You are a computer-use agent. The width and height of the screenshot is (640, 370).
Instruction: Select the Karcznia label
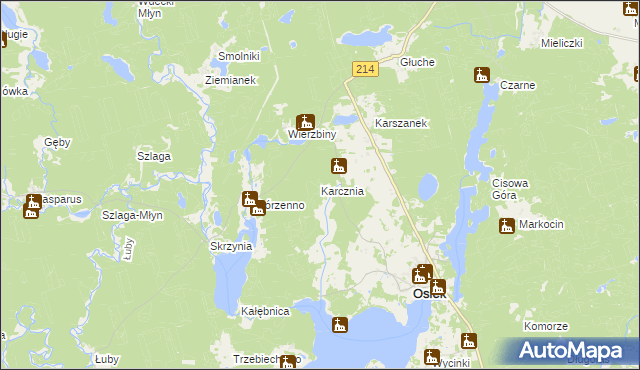[x=342, y=191]
